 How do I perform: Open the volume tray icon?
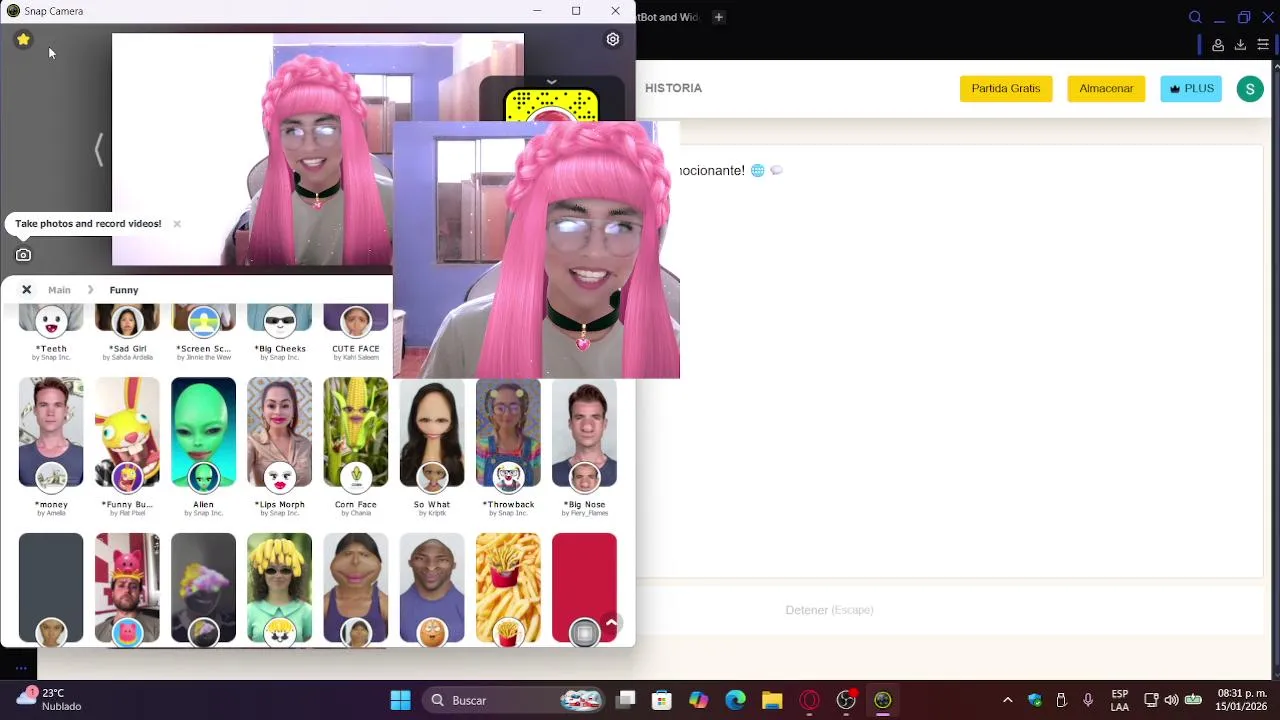click(x=1171, y=700)
